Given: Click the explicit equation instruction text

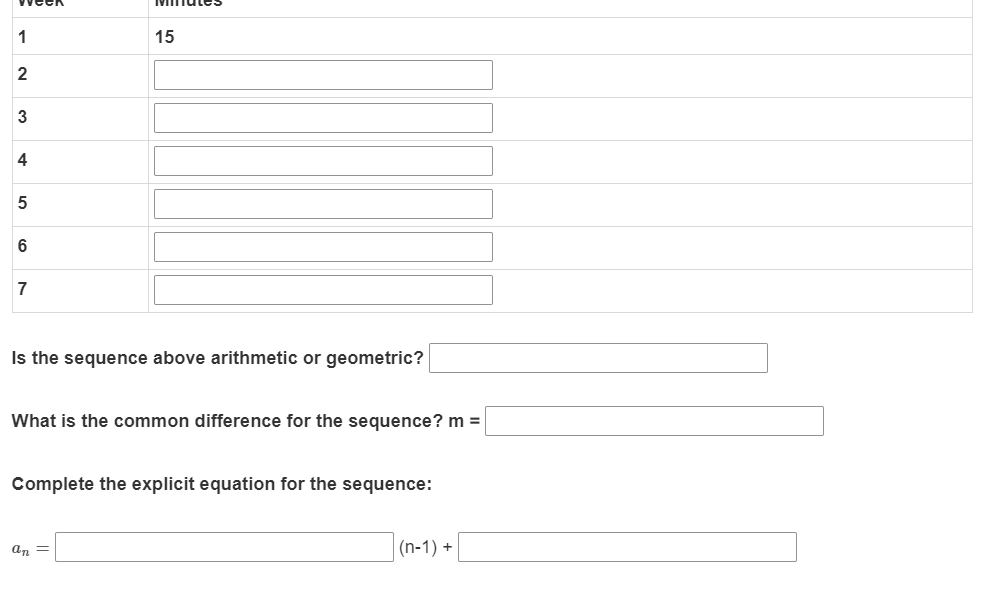Looking at the screenshot, I should 220,484.
